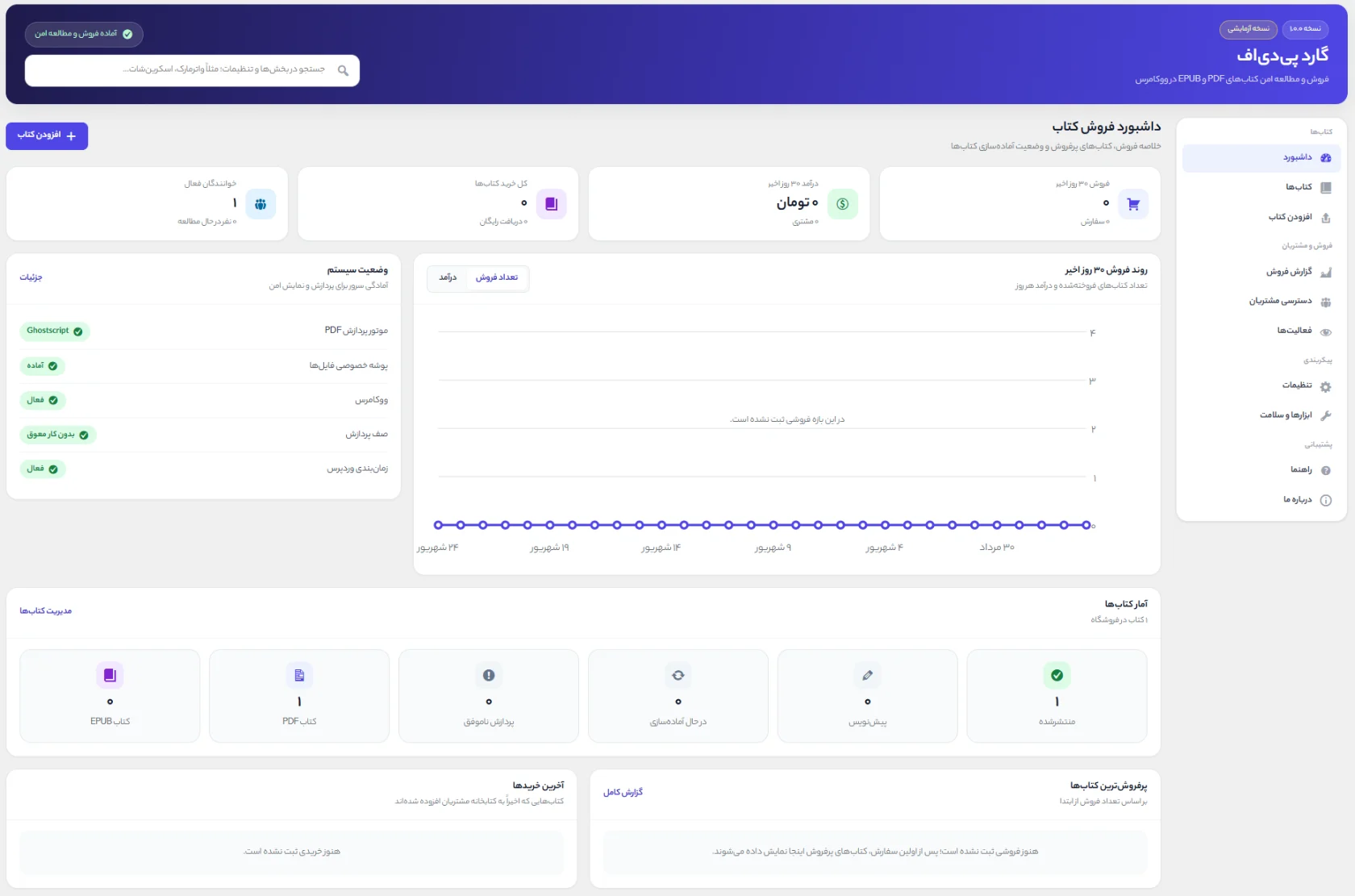Open the جزئیات link in system status
This screenshot has width=1355, height=896.
pyautogui.click(x=31, y=277)
